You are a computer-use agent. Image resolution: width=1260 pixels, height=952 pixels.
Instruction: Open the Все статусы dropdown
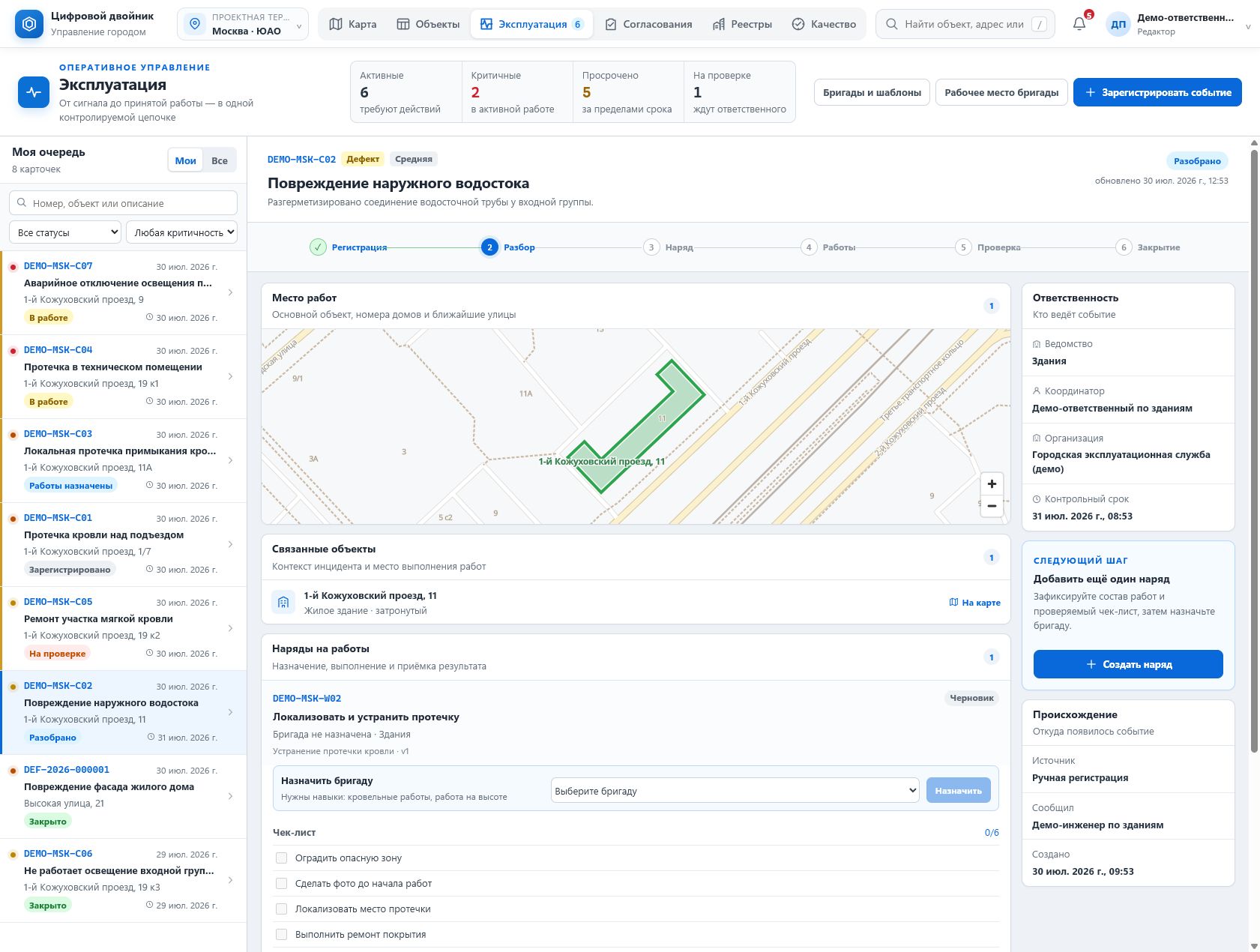65,232
